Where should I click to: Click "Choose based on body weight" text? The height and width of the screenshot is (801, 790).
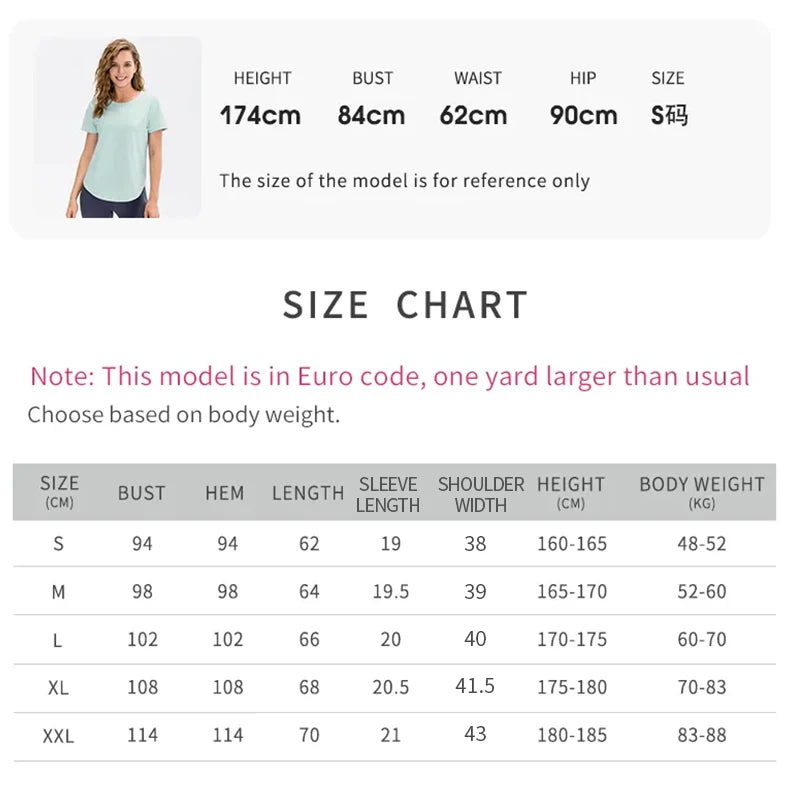tap(184, 414)
